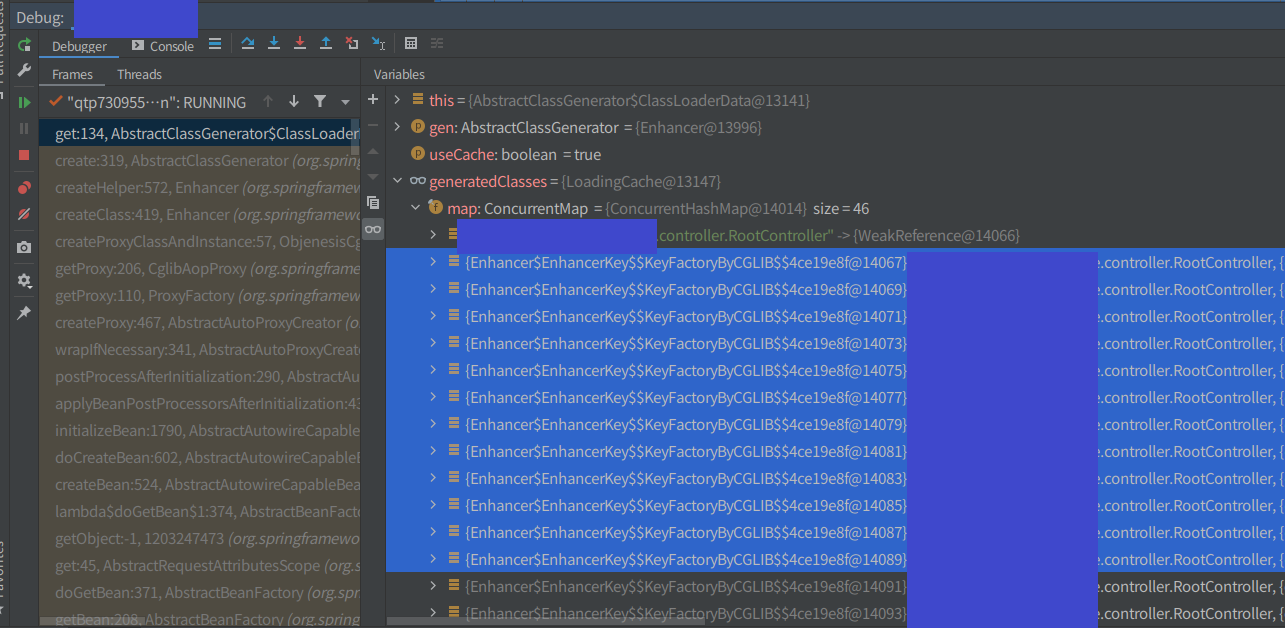Step out of current method

pyautogui.click(x=326, y=44)
